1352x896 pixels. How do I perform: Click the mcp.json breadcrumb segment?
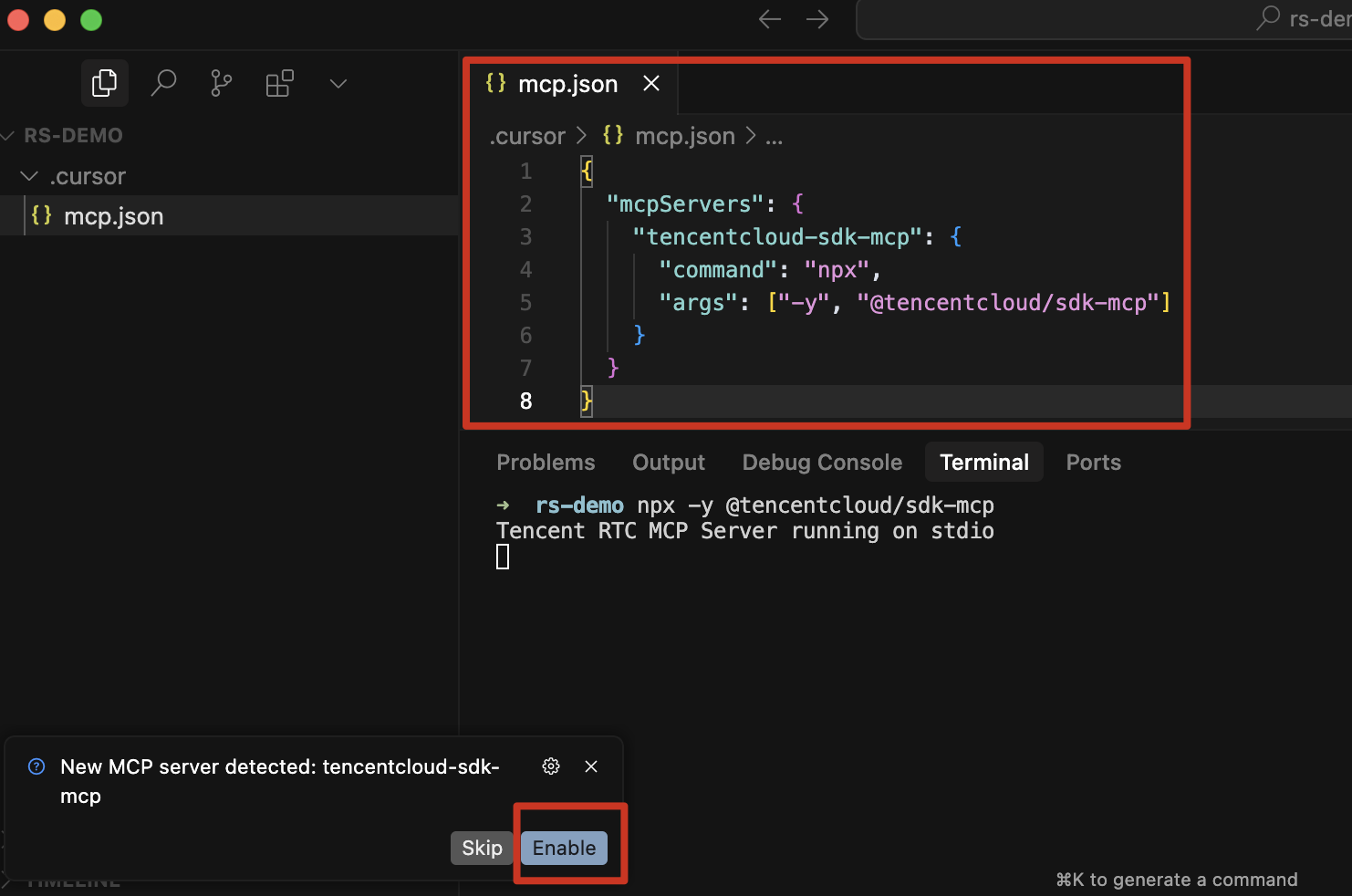685,136
